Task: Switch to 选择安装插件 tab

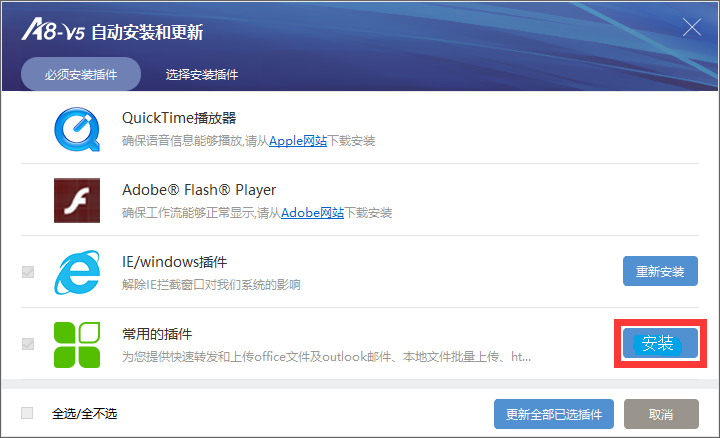Action: coord(202,74)
